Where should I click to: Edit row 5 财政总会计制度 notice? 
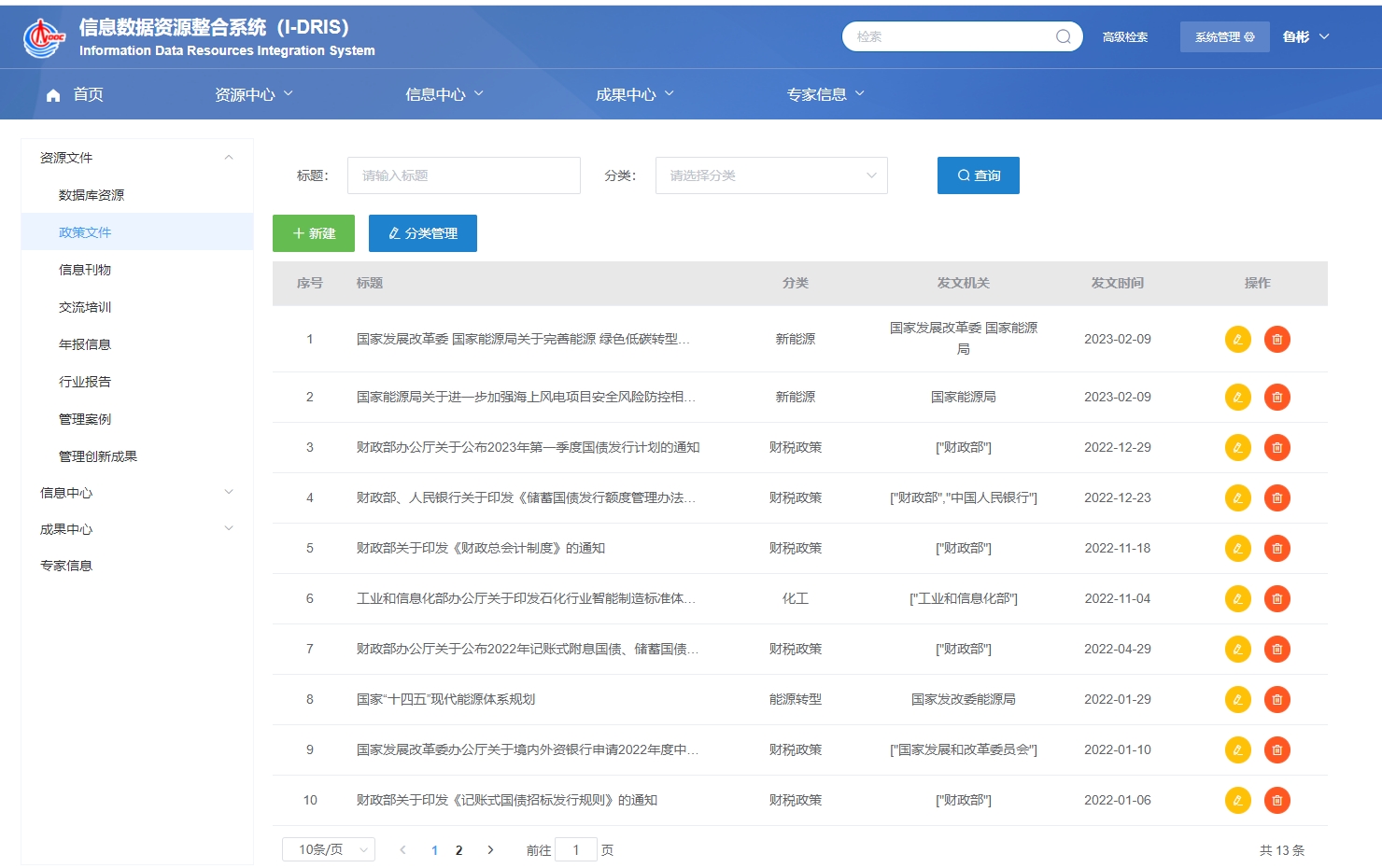[1237, 548]
